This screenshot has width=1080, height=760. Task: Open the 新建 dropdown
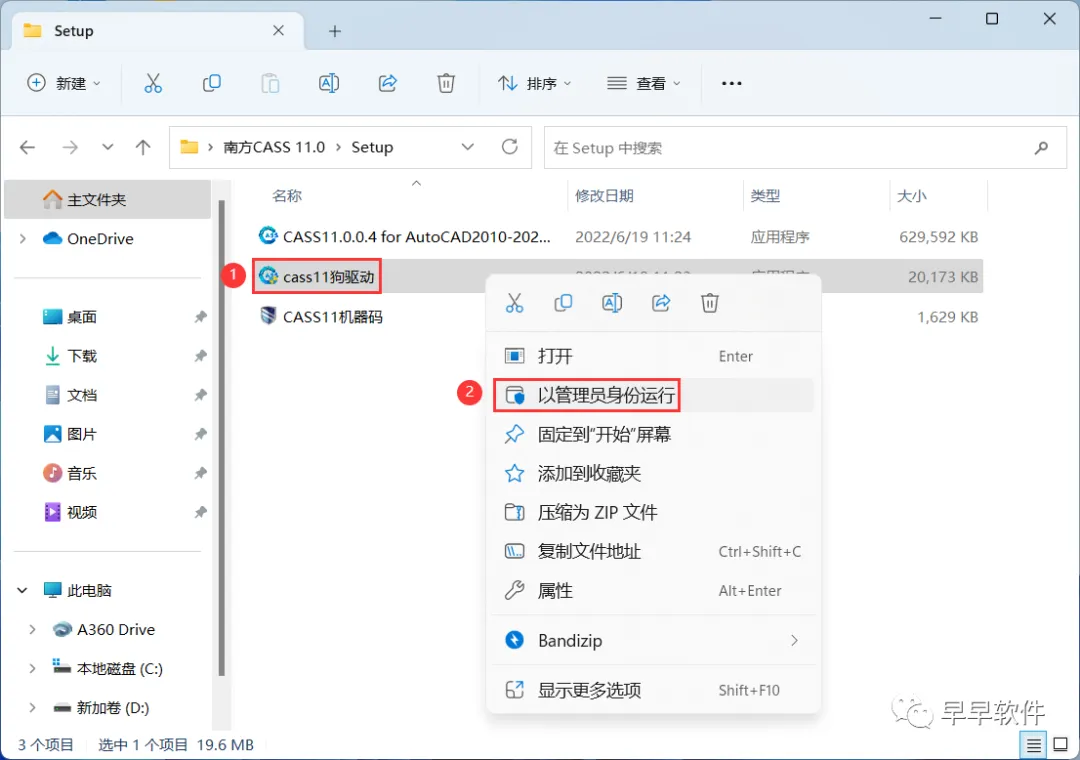[x=63, y=83]
